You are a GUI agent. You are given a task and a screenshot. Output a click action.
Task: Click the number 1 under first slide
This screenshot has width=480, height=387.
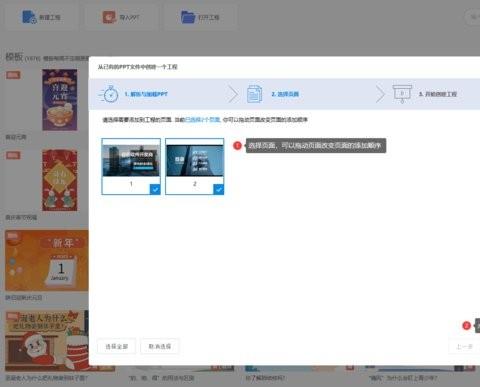[131, 184]
